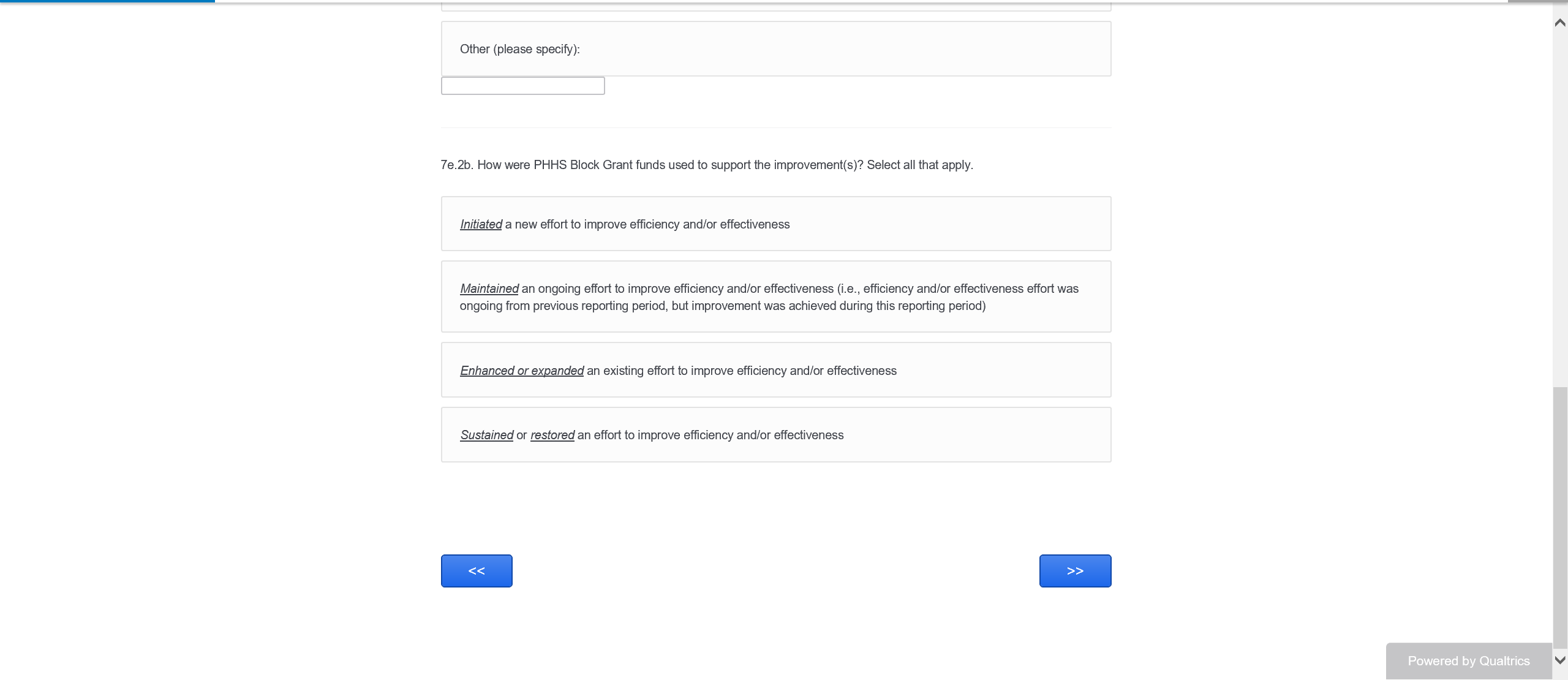Image resolution: width=1568 pixels, height=680 pixels.
Task: Click the underlined word "restored"
Action: click(x=552, y=435)
